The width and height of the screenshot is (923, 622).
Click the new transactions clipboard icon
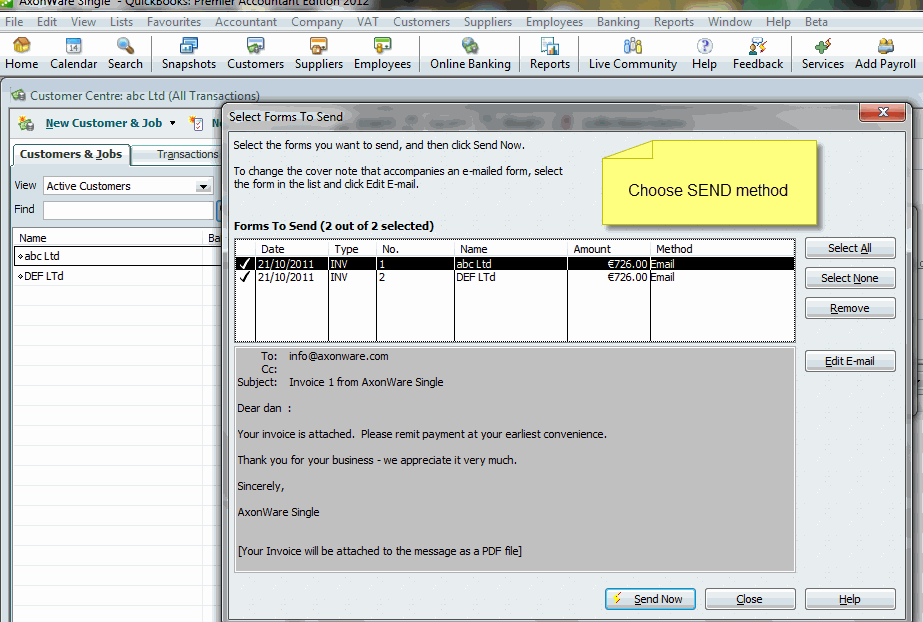click(x=196, y=123)
